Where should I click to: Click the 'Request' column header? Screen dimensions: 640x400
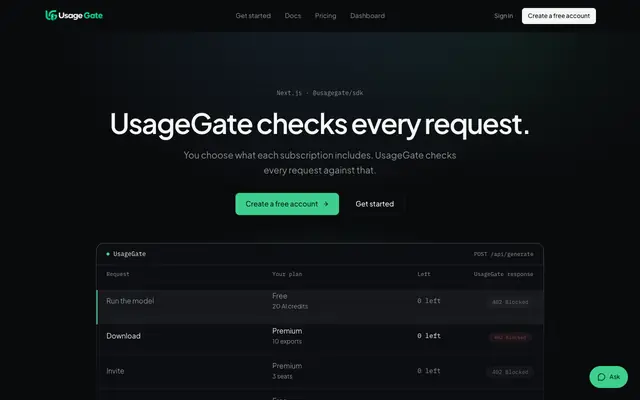tap(118, 274)
